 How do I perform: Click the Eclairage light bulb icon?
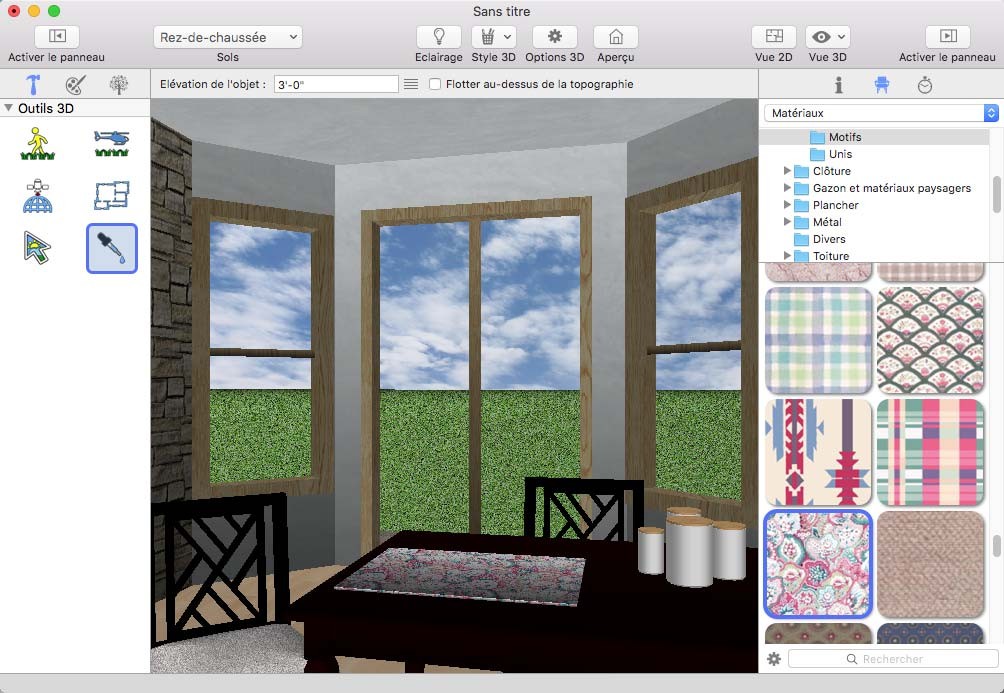(438, 37)
